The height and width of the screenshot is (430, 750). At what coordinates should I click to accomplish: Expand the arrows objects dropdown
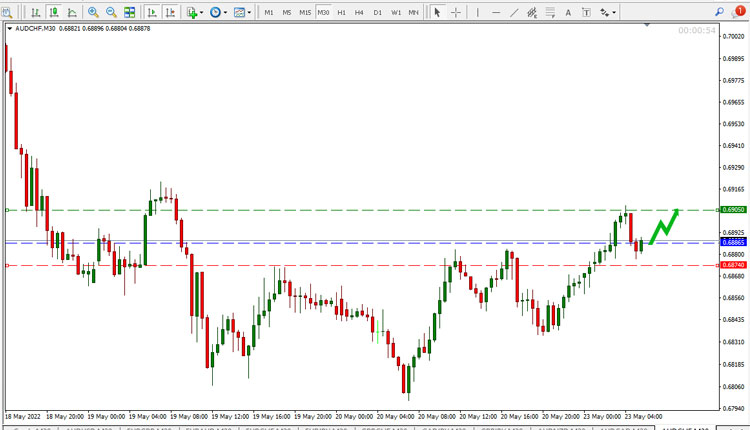(x=614, y=13)
